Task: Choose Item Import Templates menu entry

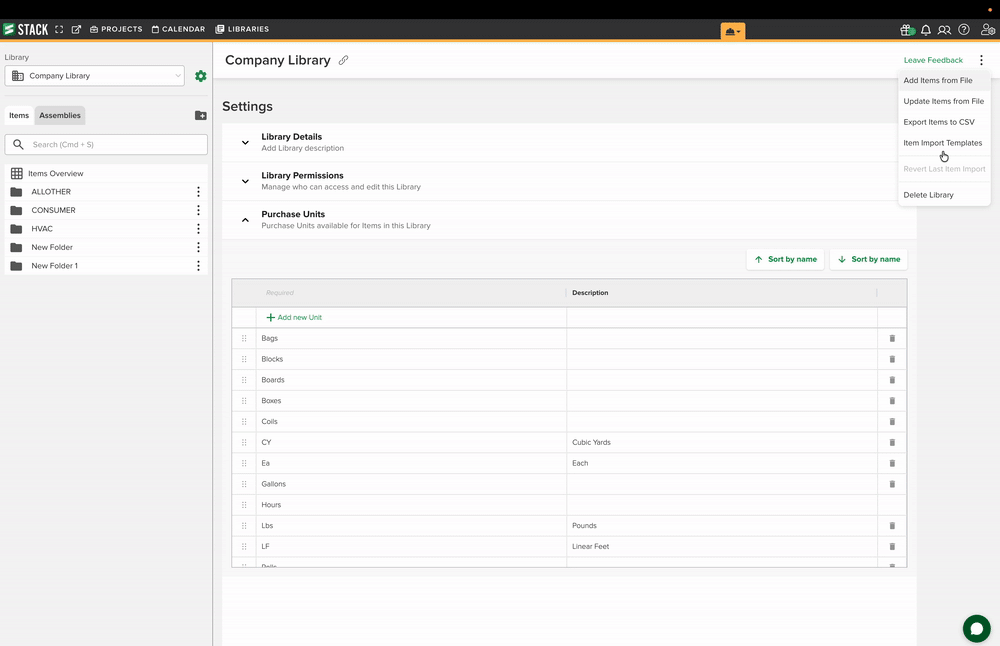Action: click(x=943, y=143)
